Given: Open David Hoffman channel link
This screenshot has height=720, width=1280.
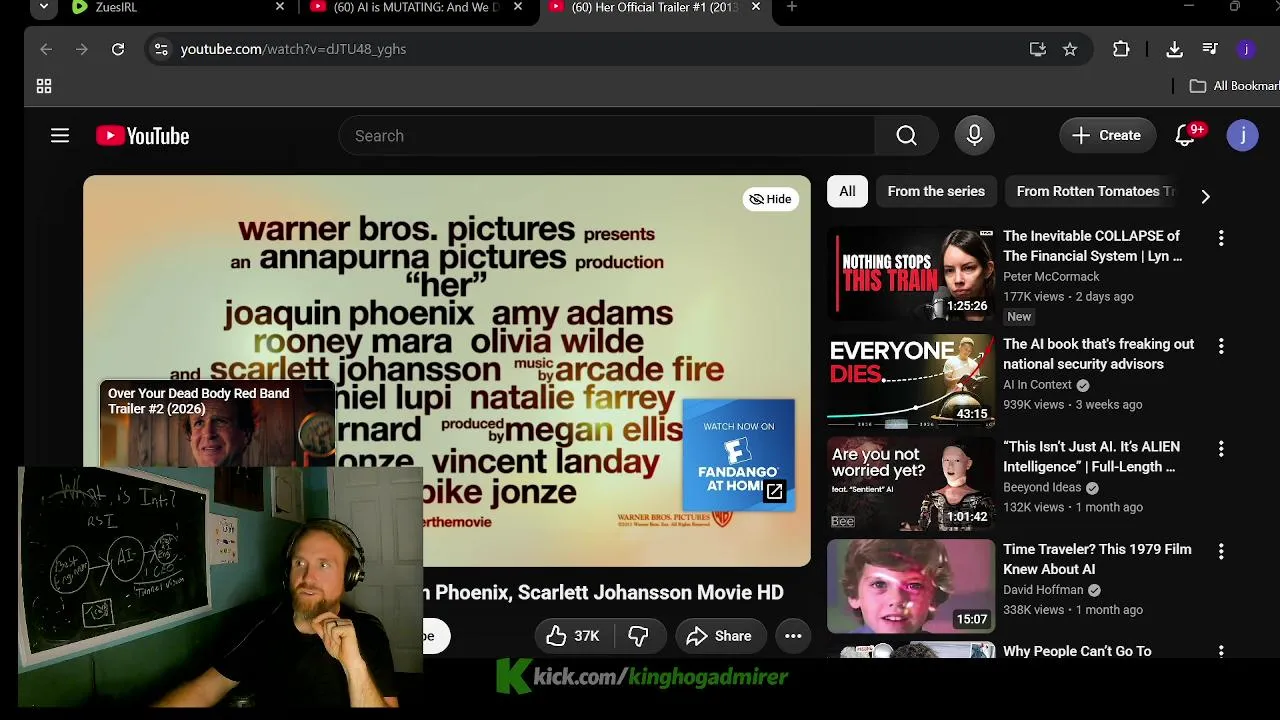Looking at the screenshot, I should pos(1043,590).
